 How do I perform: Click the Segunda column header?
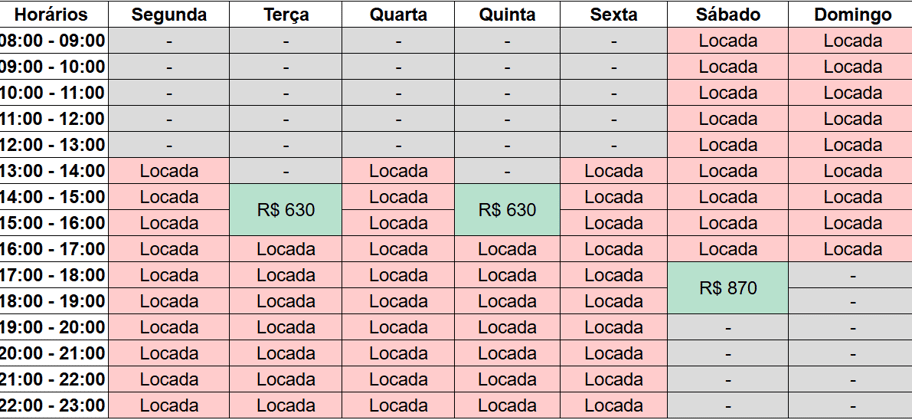pyautogui.click(x=169, y=15)
